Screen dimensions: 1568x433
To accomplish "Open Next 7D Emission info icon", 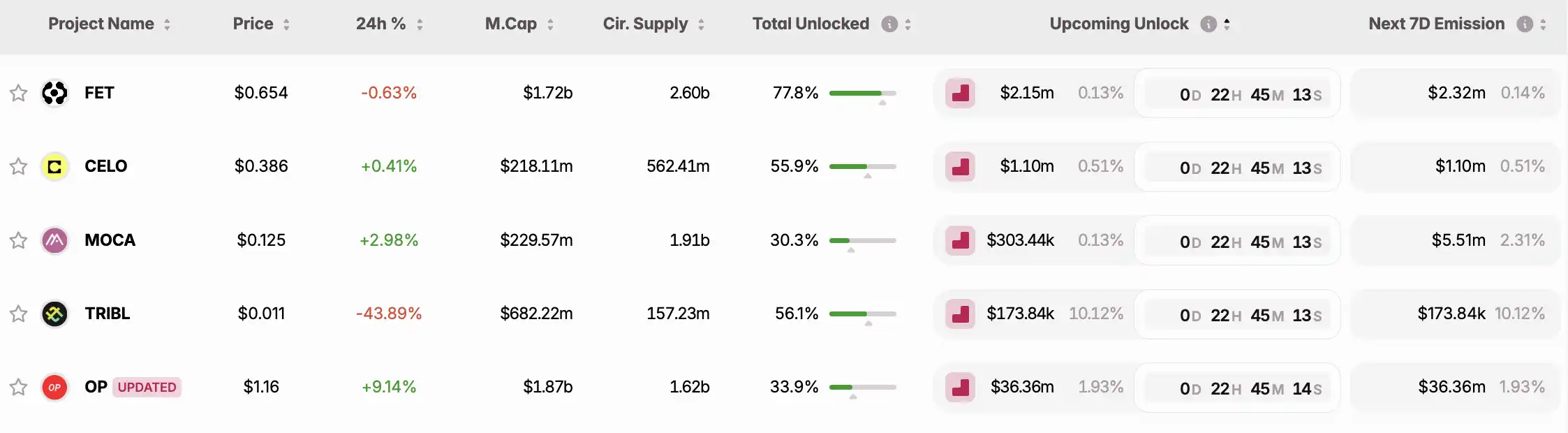I will [1525, 24].
